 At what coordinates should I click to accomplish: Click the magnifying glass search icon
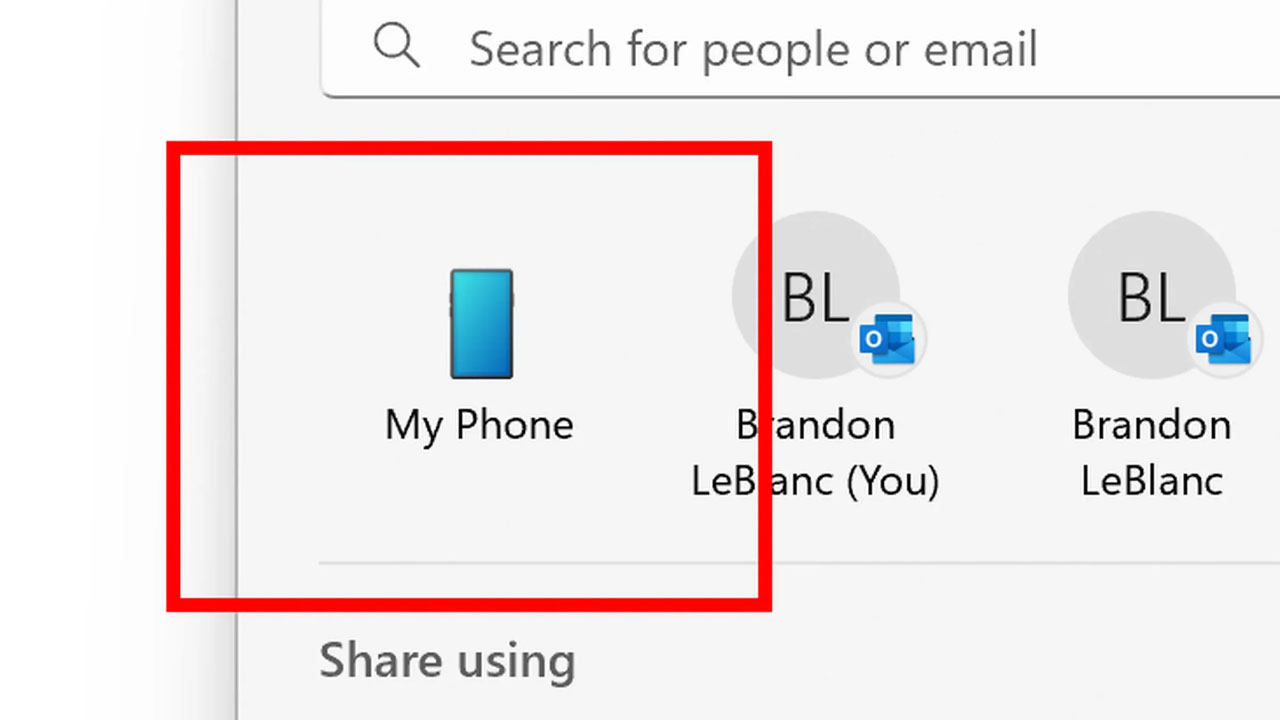pyautogui.click(x=397, y=46)
